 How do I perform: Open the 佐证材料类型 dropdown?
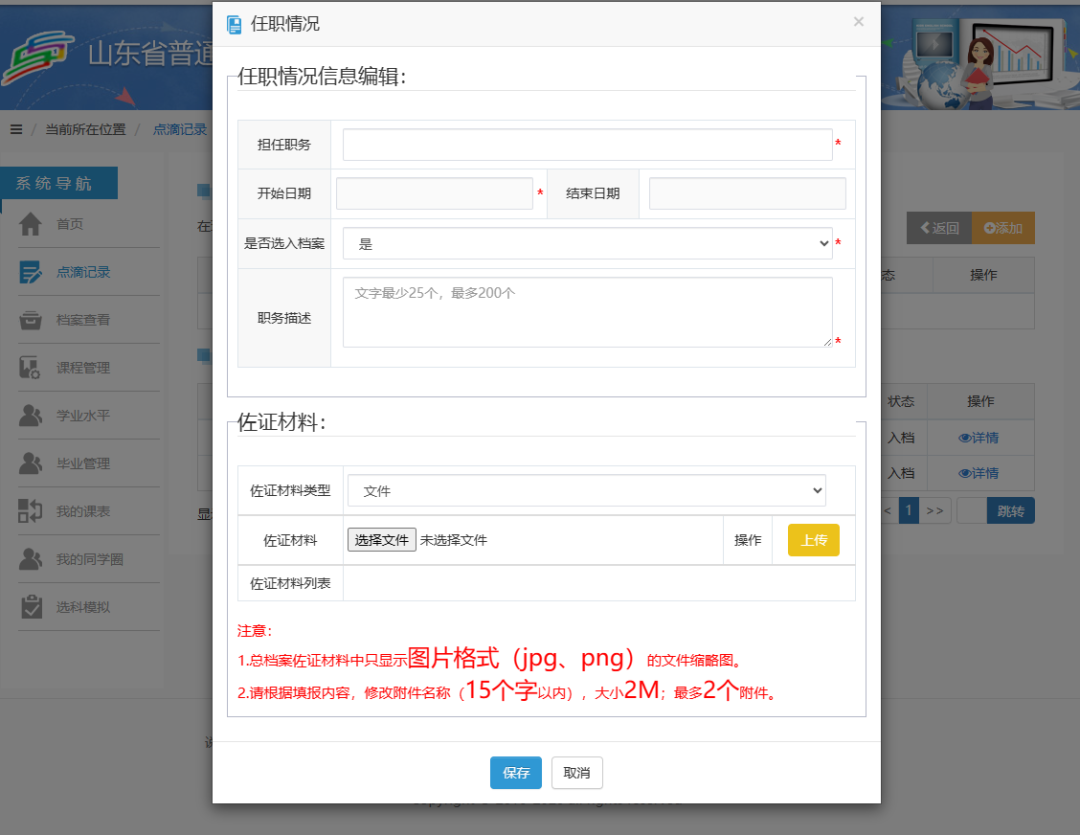(x=587, y=490)
